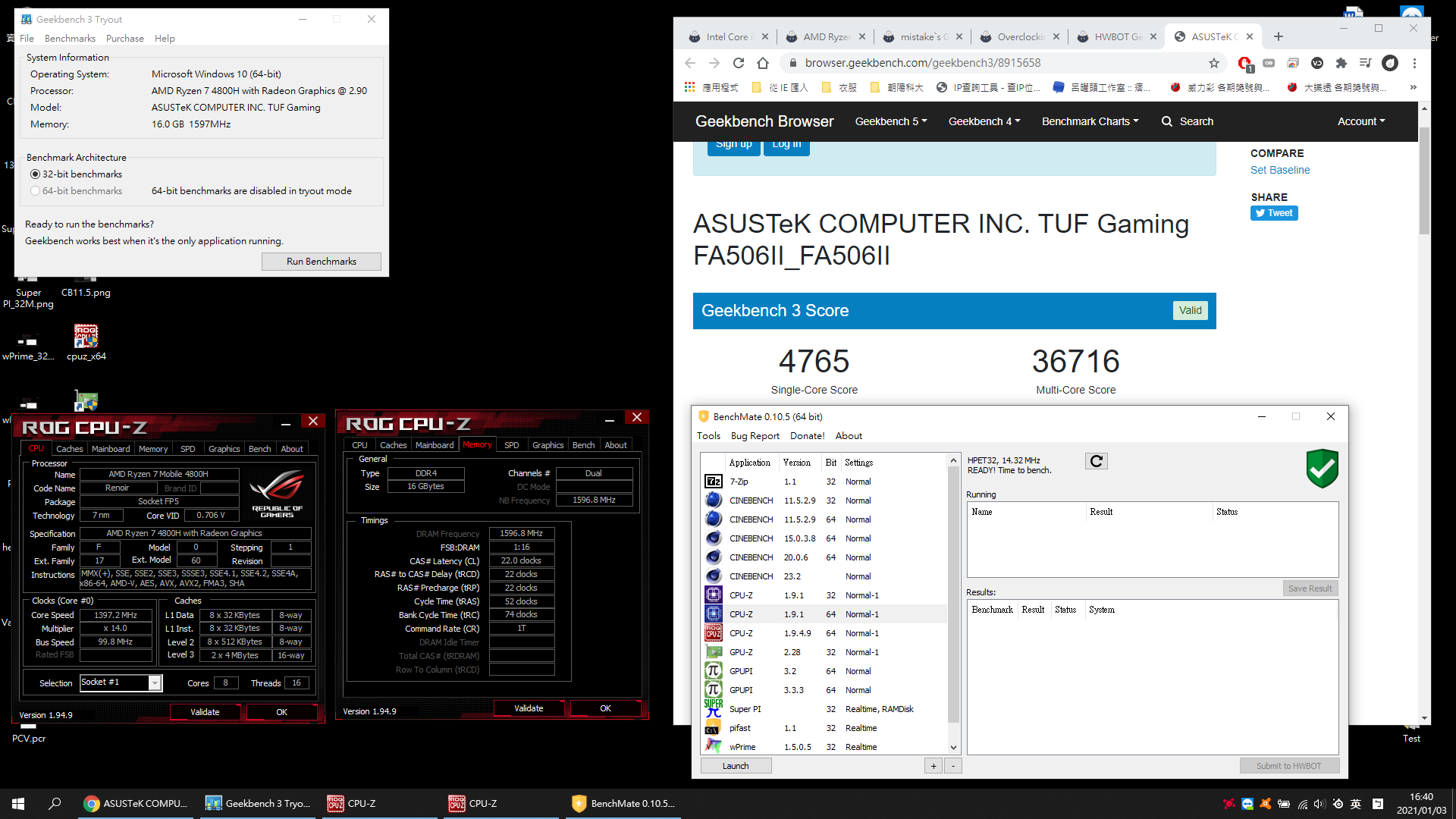Select the GPU-Z 2.28 benchmark icon
The image size is (1456, 819).
pyautogui.click(x=714, y=652)
